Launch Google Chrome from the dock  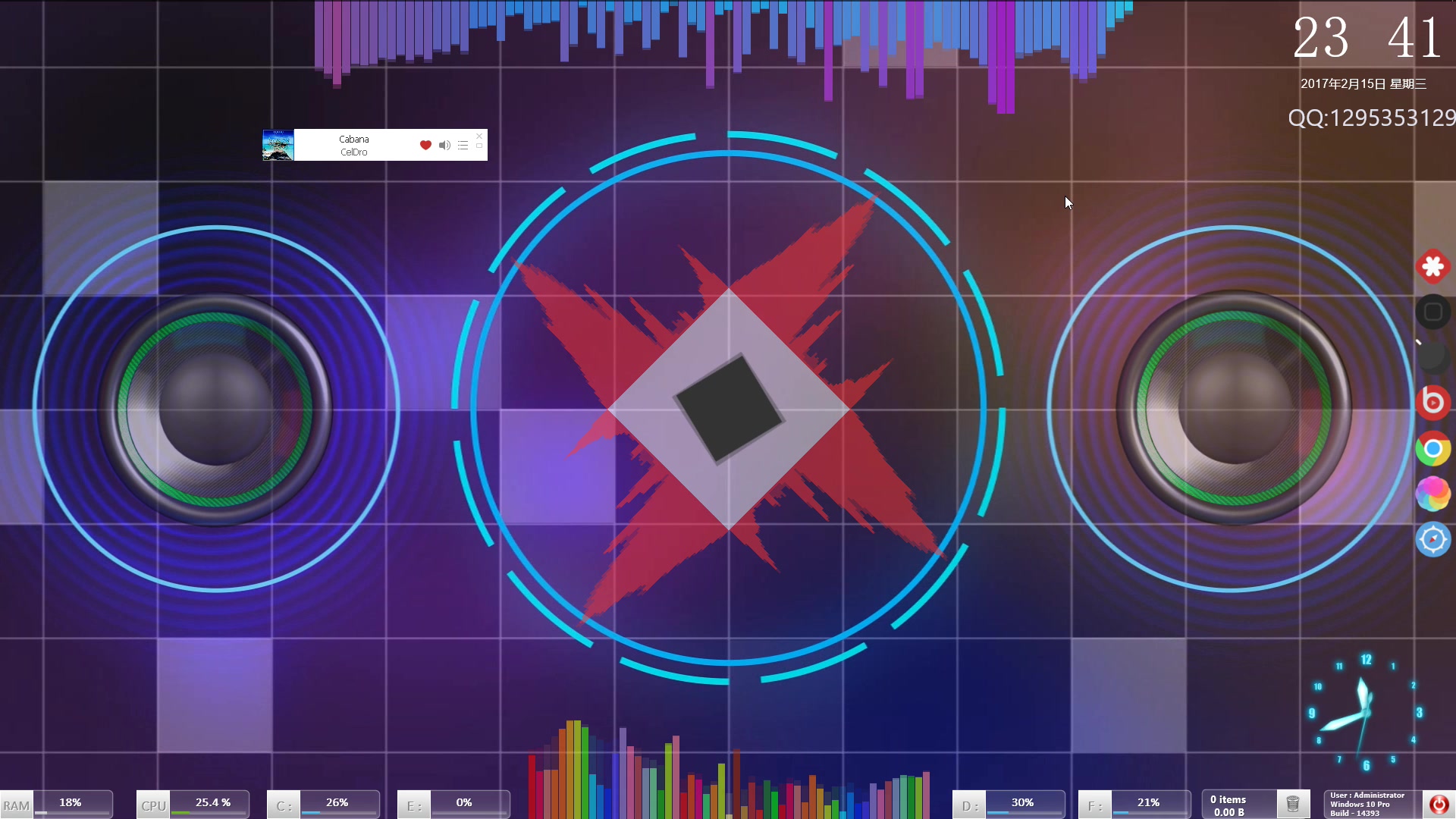[1432, 449]
